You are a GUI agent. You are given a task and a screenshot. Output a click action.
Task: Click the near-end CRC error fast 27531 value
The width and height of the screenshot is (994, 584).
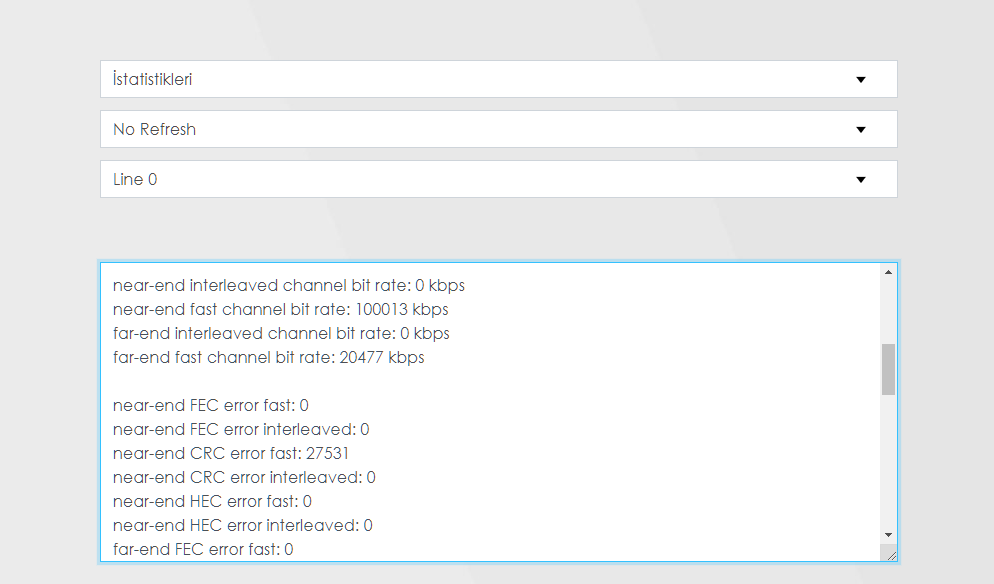[x=327, y=454]
